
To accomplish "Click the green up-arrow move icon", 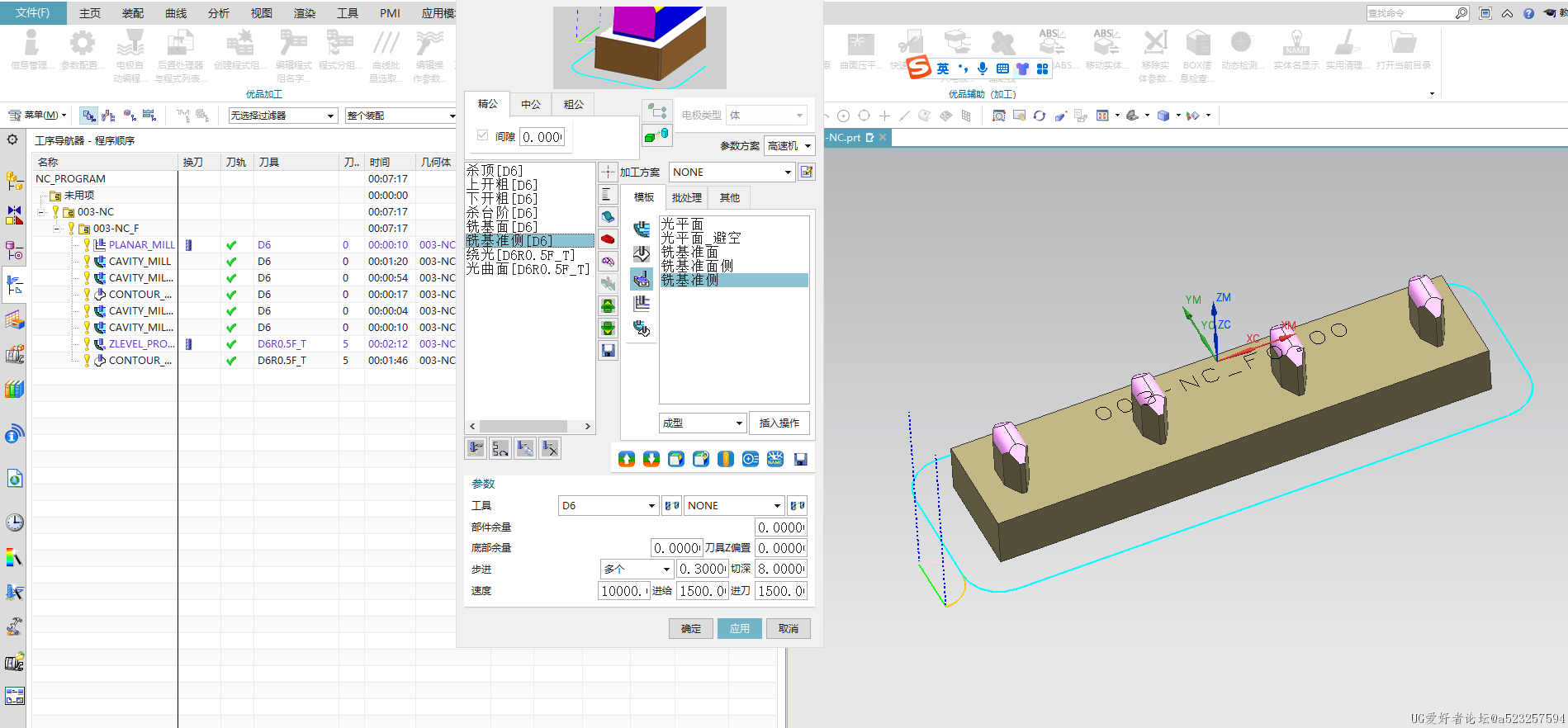I will click(608, 306).
